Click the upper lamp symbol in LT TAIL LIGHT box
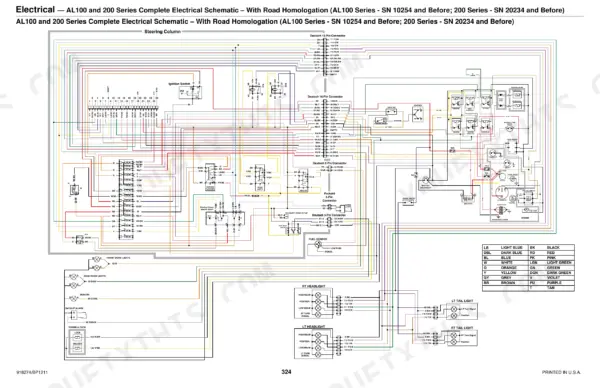The image size is (600, 388). pos(454,309)
